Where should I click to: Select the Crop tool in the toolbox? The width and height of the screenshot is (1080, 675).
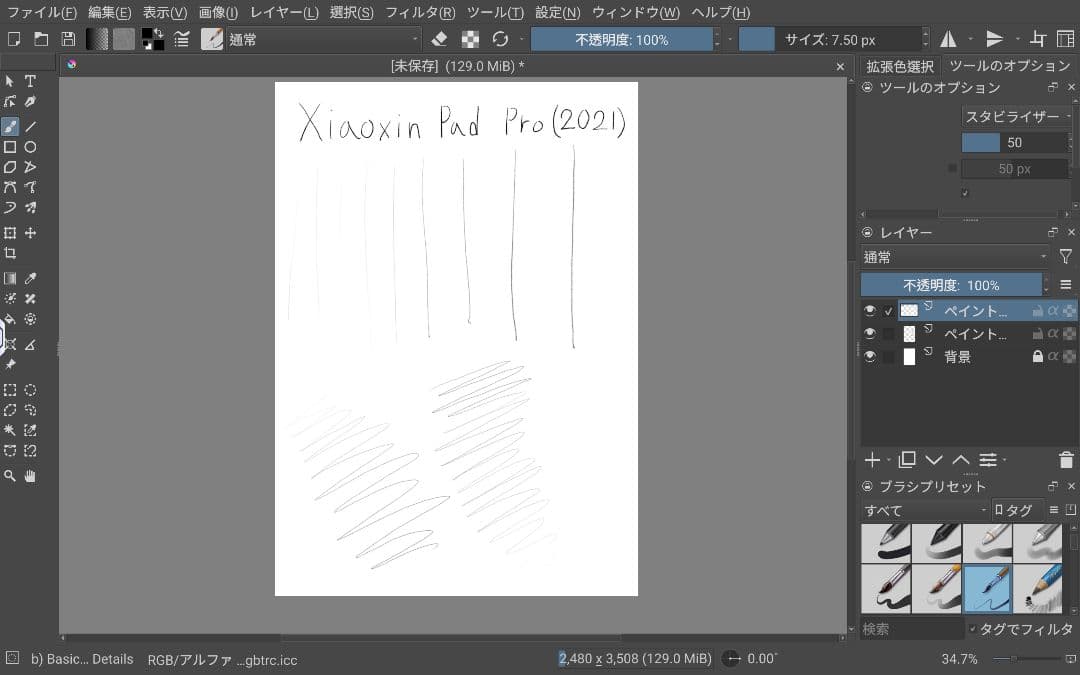(x=10, y=252)
